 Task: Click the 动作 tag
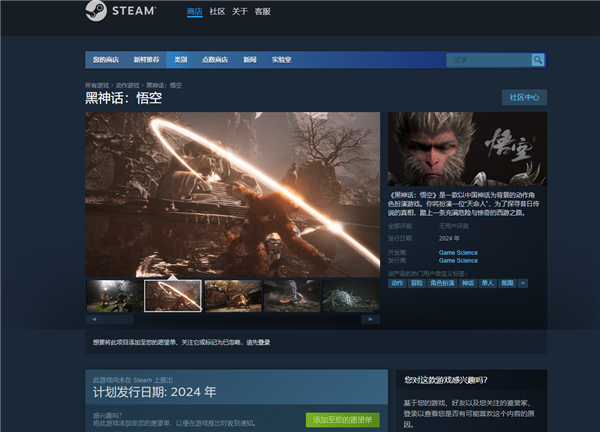[x=397, y=283]
